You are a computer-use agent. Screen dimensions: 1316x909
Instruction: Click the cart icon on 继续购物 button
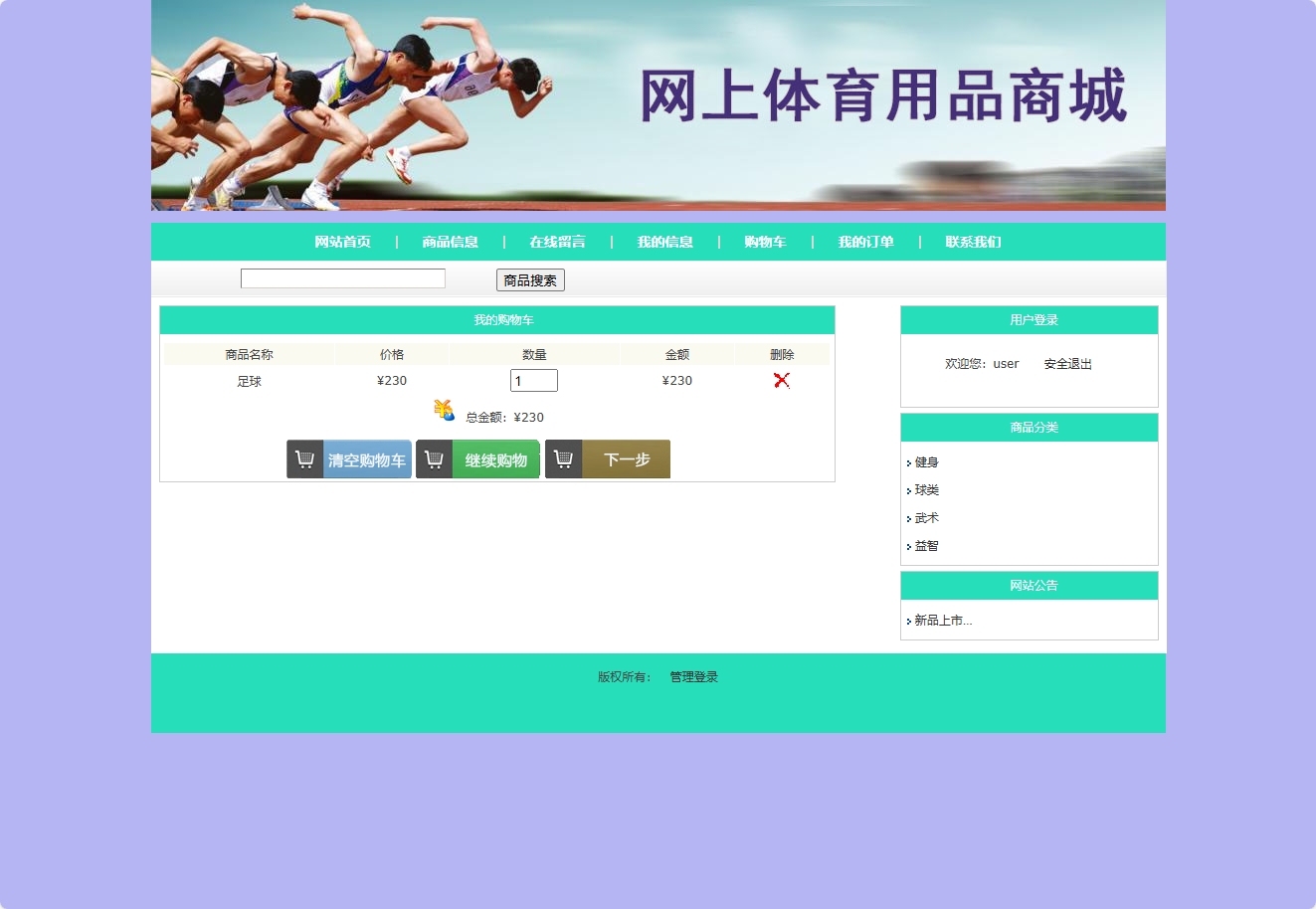coord(434,458)
